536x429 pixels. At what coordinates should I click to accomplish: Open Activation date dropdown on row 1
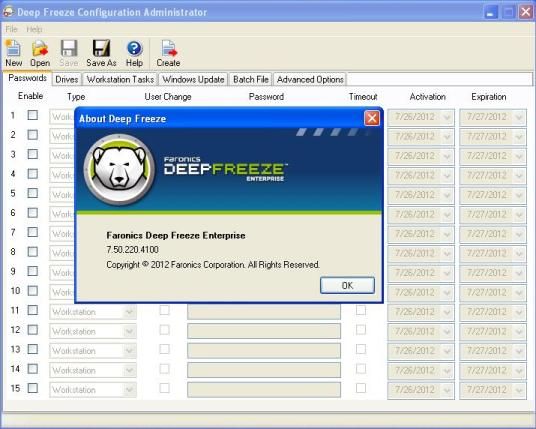(x=447, y=117)
